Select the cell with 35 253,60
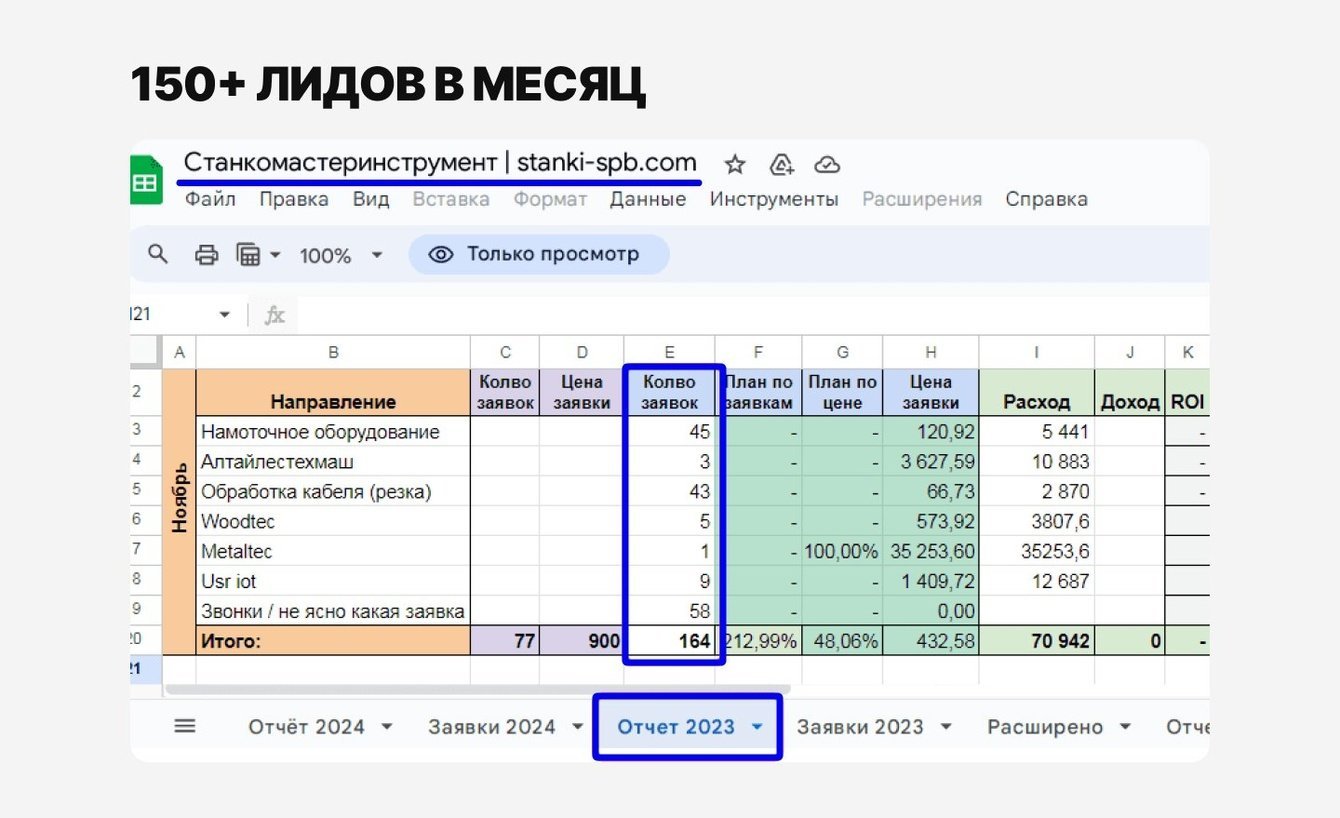1340x818 pixels. click(931, 551)
